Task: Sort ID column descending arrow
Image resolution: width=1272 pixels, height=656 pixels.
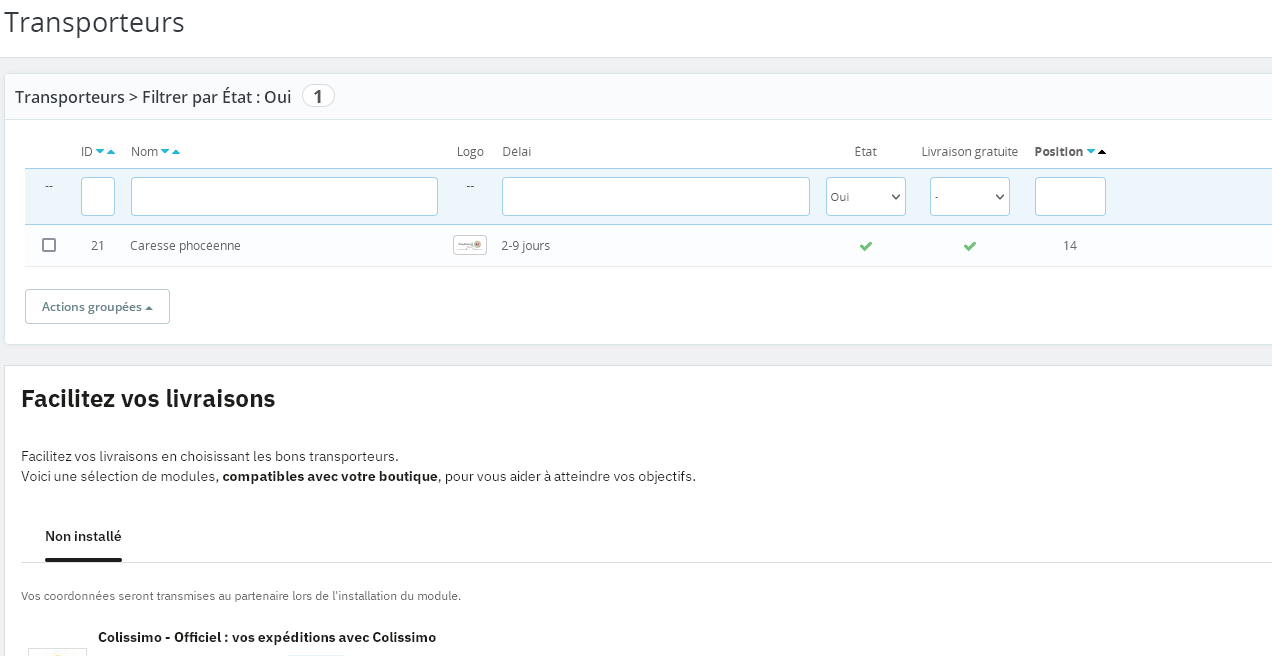Action: click(x=100, y=152)
